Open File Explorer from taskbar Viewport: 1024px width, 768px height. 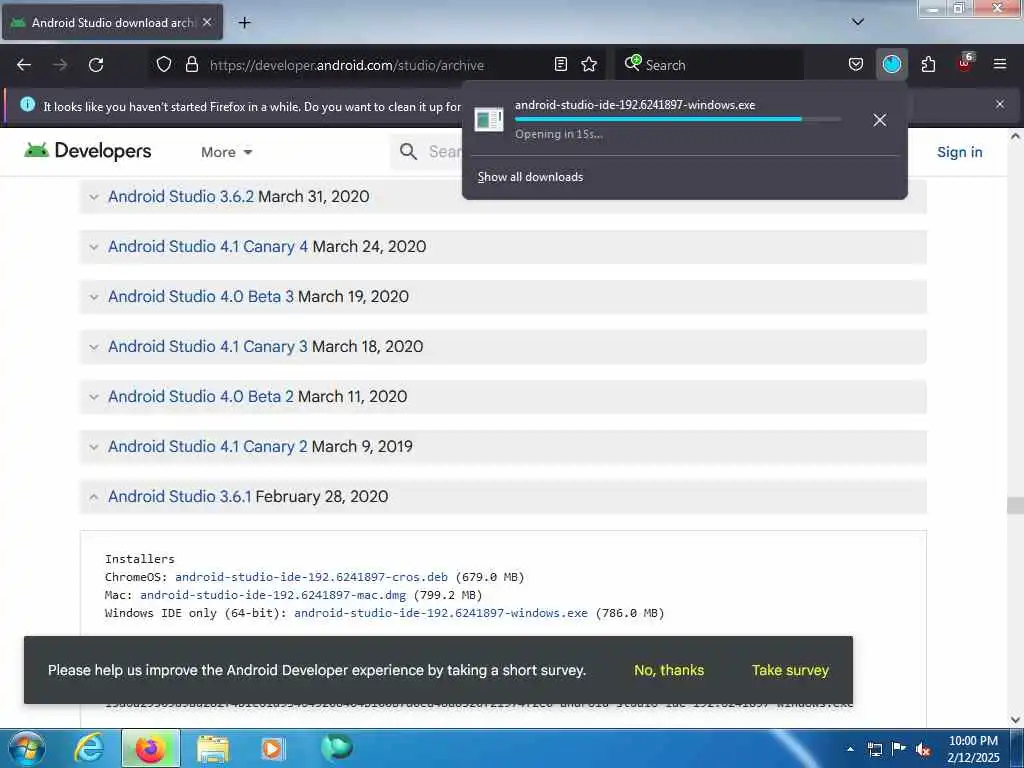213,748
